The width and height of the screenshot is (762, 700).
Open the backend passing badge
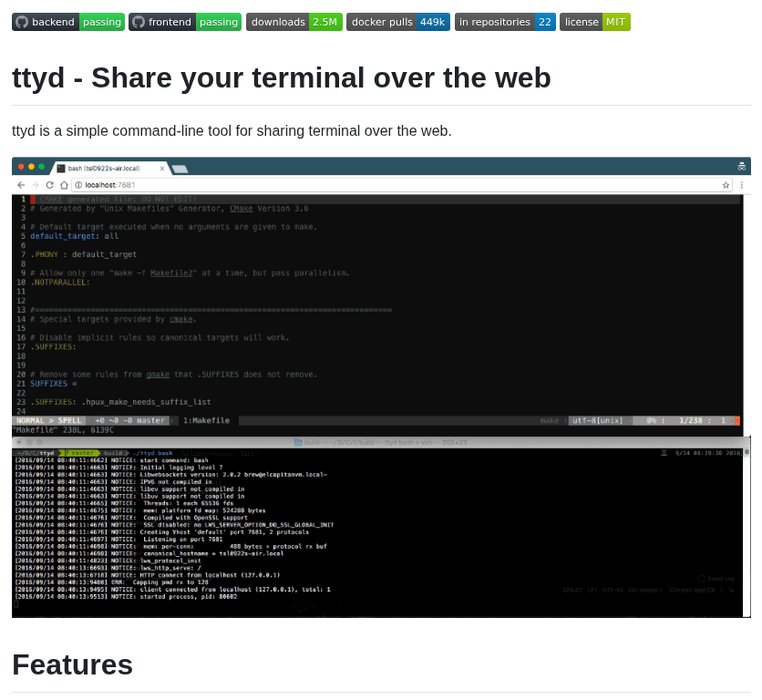coord(68,22)
